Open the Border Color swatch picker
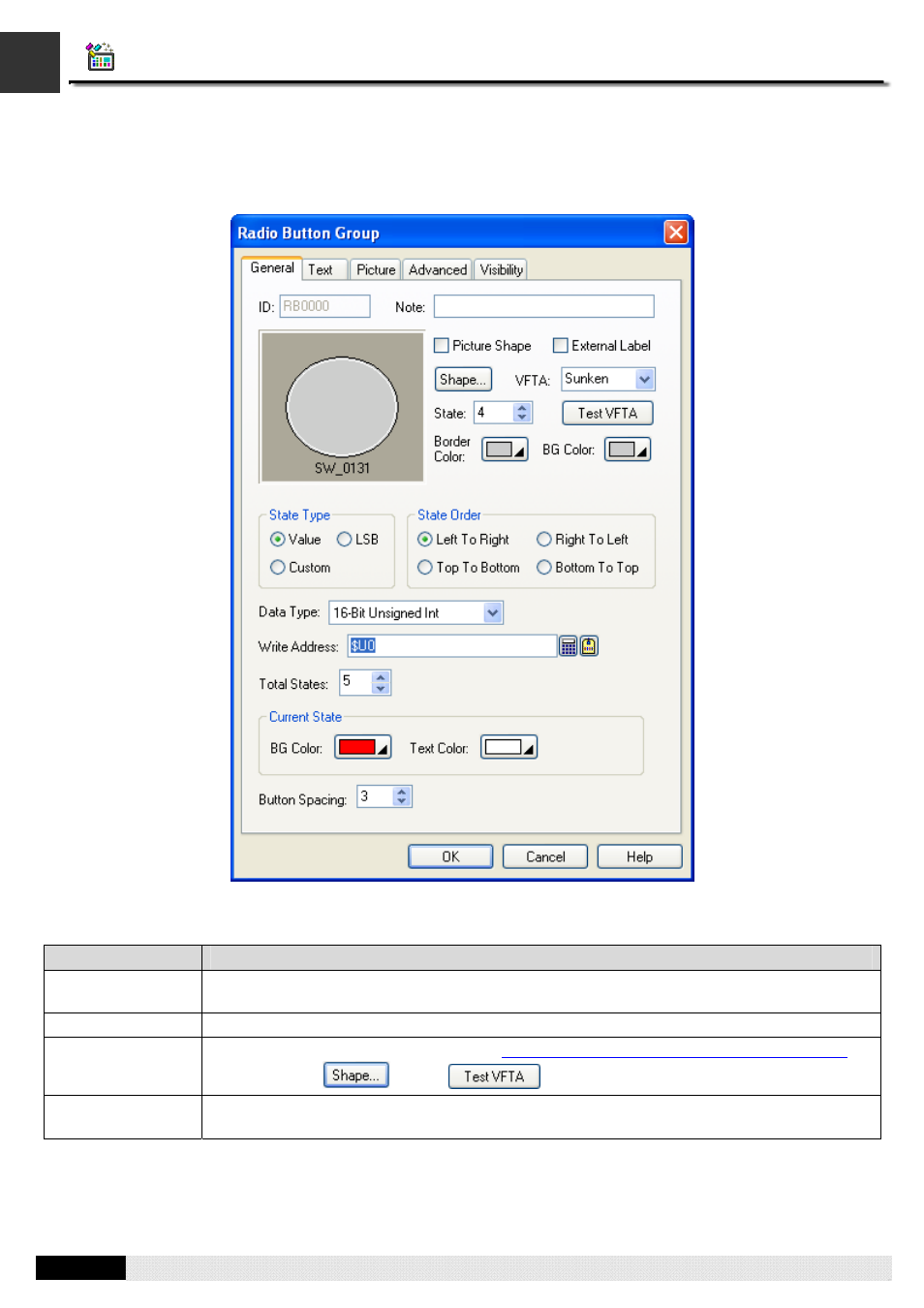 [506, 450]
